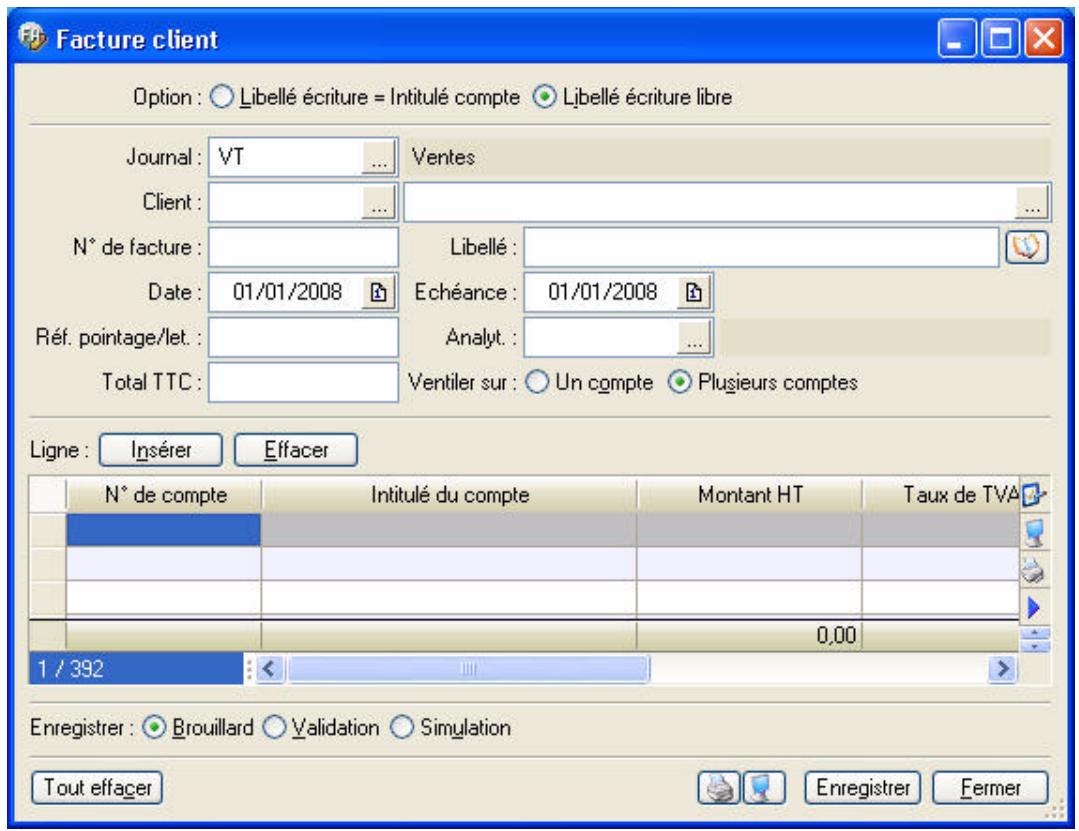This screenshot has height=831, width=1079.
Task: Open the Libellé book lookup icon
Action: (x=1026, y=248)
